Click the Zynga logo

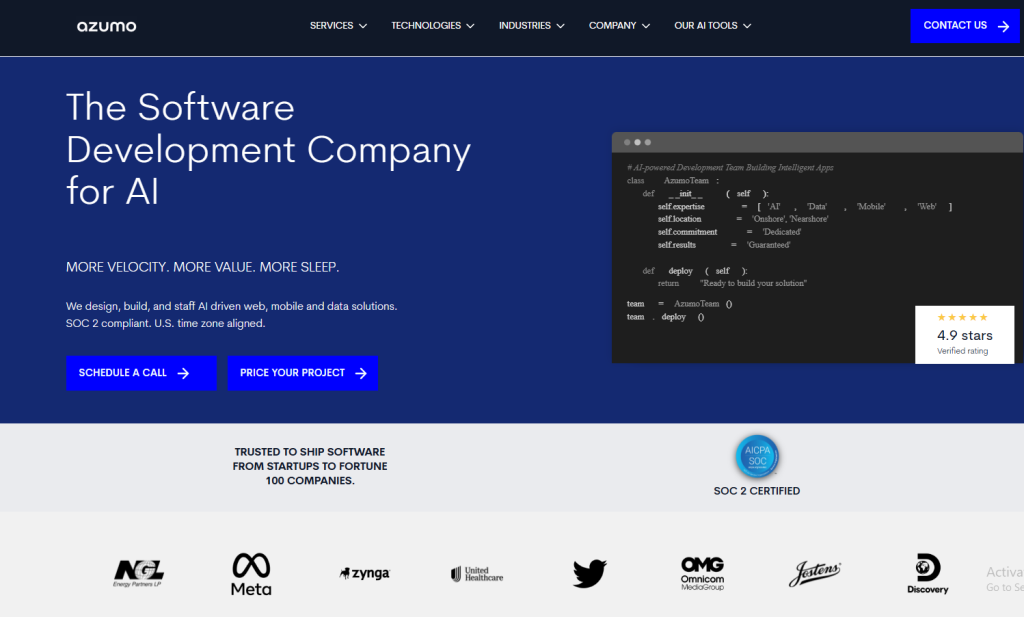click(x=364, y=573)
